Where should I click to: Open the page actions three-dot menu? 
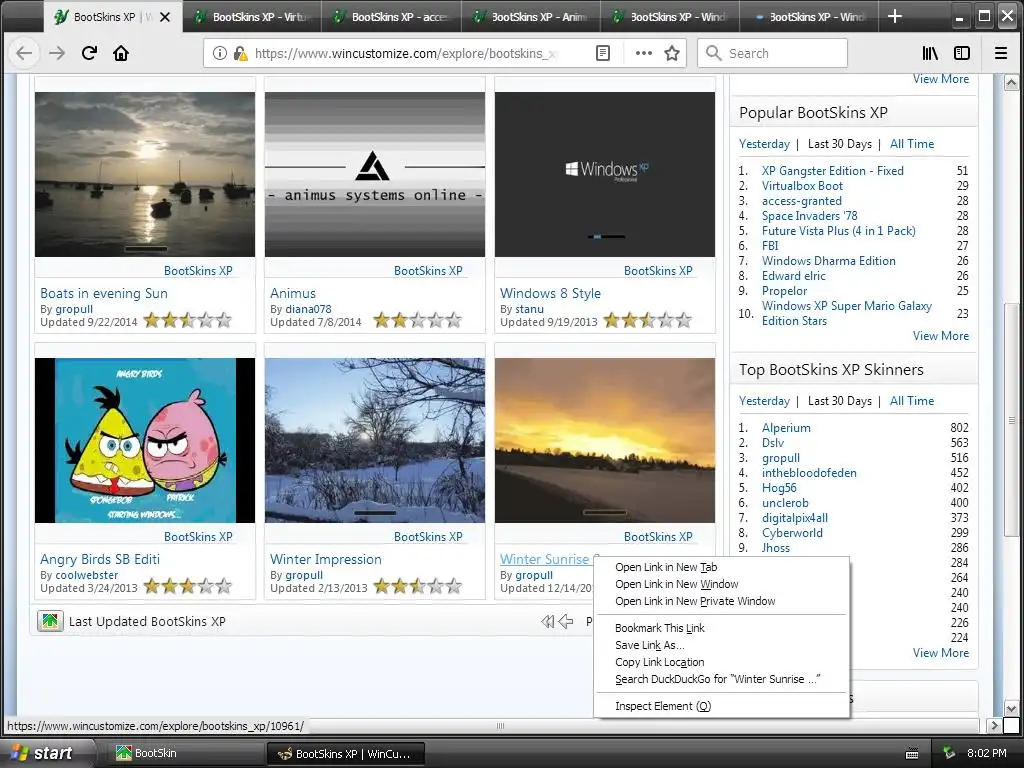coord(643,54)
